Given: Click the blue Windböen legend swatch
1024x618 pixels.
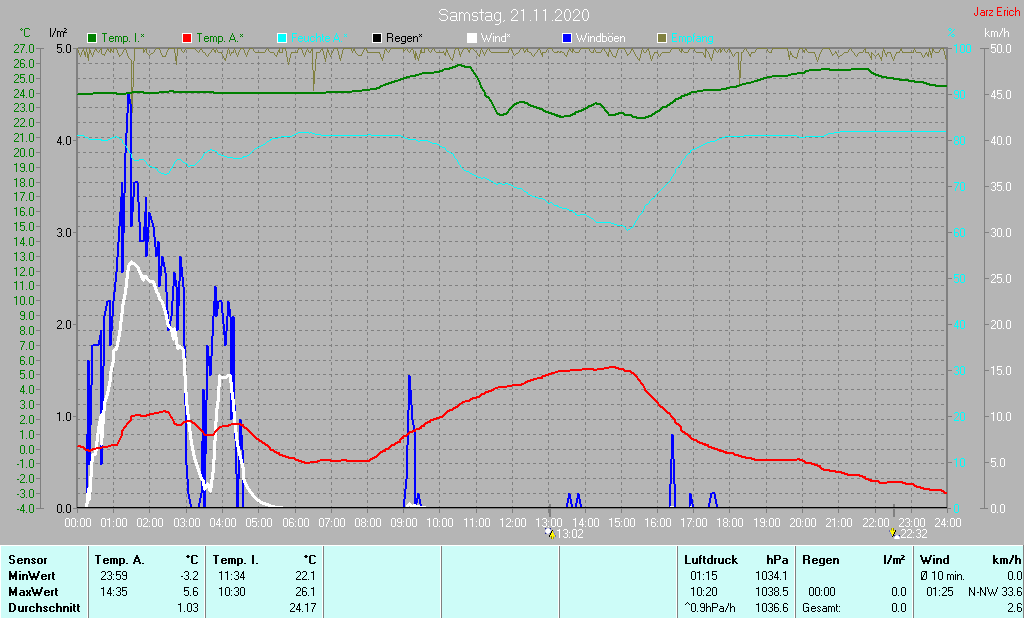Looking at the screenshot, I should (x=566, y=38).
